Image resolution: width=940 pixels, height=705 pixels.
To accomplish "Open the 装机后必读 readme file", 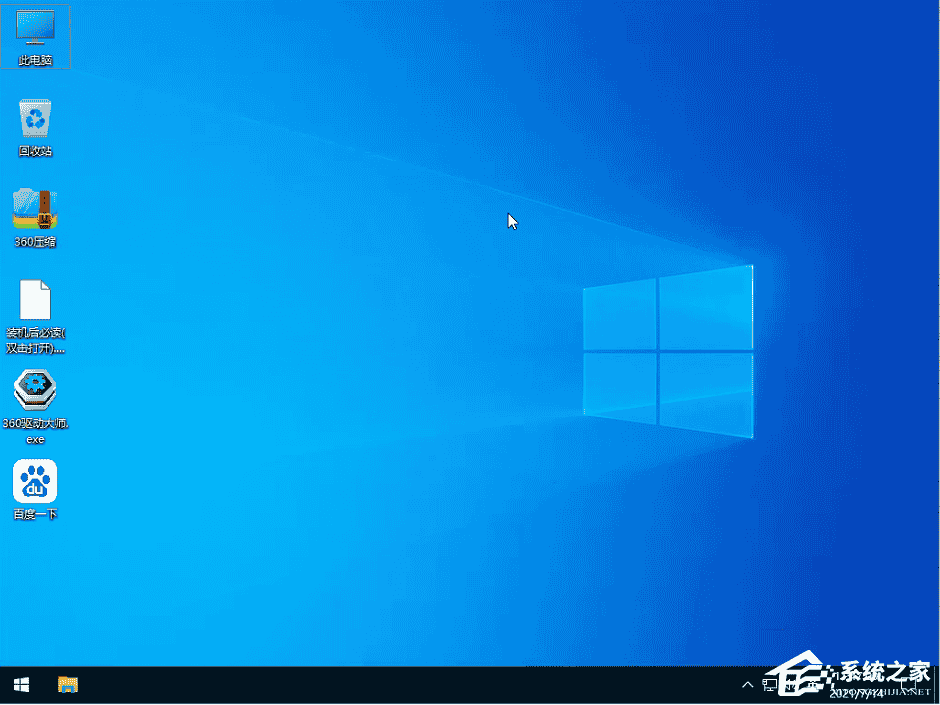I will coord(36,300).
